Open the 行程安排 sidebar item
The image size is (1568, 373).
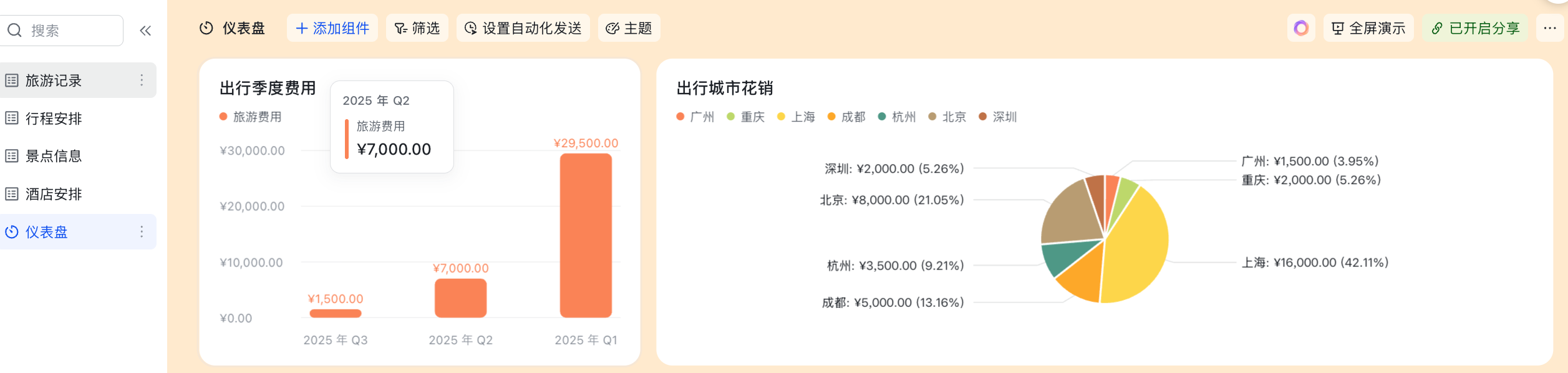pyautogui.click(x=54, y=119)
